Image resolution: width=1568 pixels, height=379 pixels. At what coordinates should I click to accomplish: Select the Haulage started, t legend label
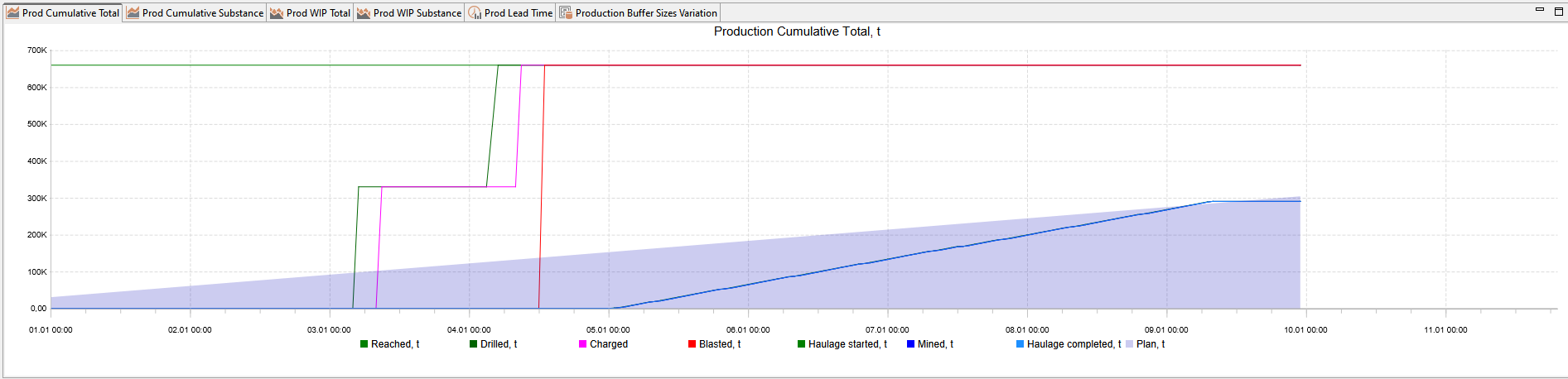847,344
